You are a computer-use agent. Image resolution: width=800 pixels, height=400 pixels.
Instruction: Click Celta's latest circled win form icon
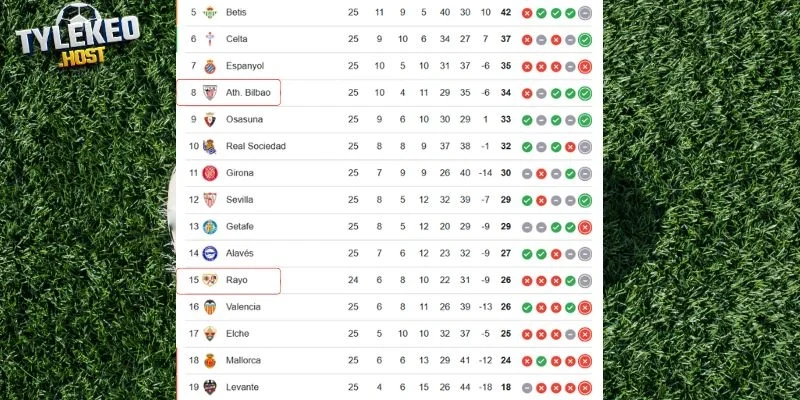pyautogui.click(x=585, y=39)
